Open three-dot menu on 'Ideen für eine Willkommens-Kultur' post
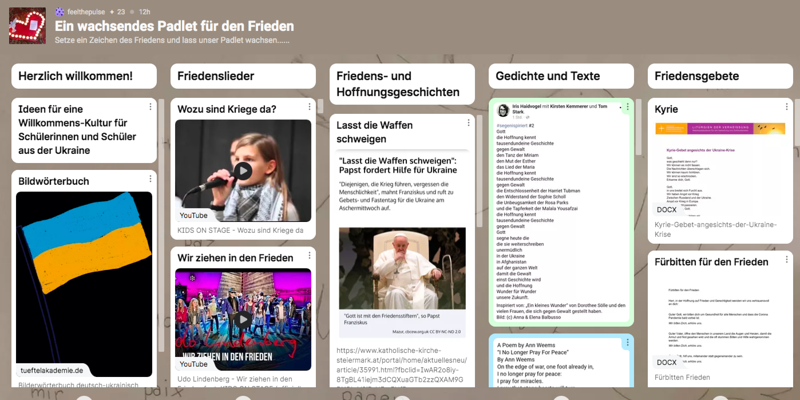The width and height of the screenshot is (800, 400). (150, 107)
